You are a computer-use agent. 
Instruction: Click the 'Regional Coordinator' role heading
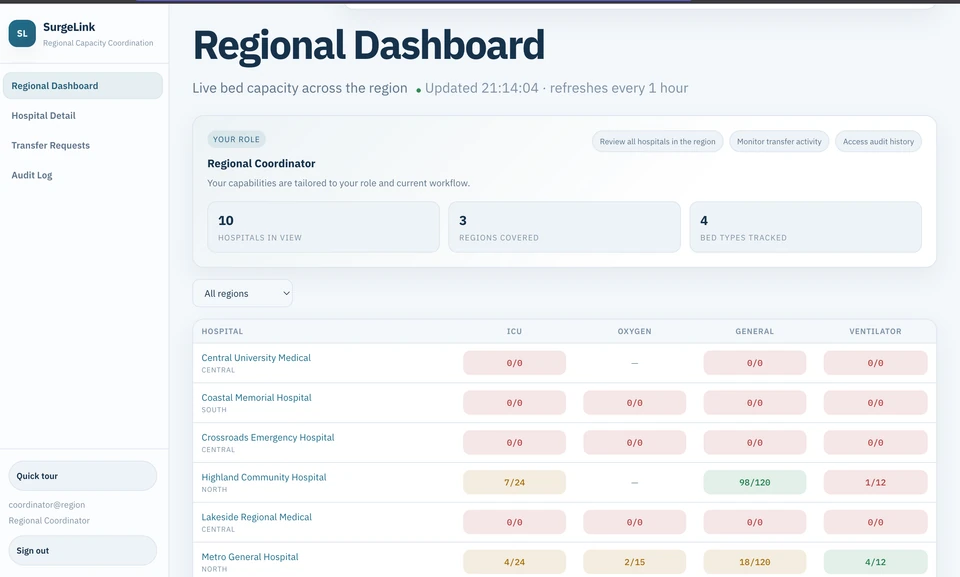click(261, 164)
